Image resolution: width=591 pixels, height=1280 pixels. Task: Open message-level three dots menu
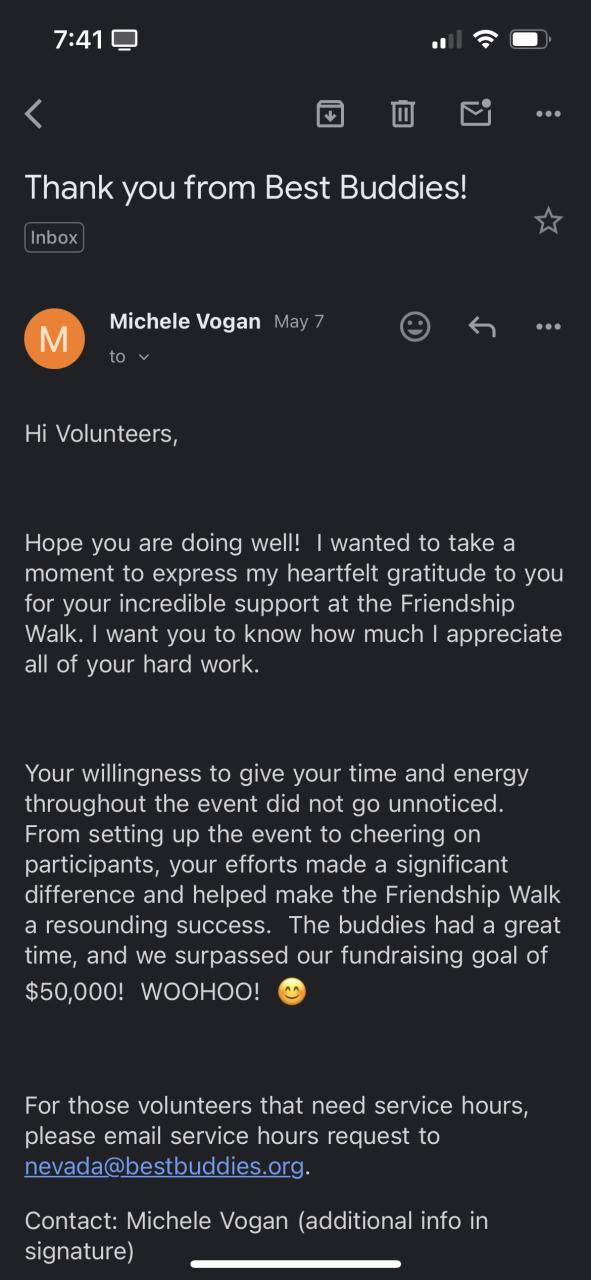tap(548, 326)
